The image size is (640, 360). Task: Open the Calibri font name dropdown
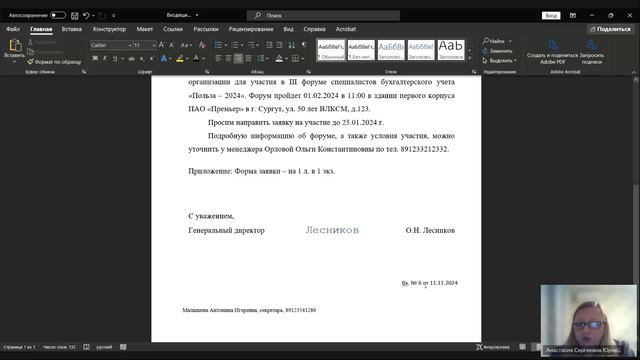130,45
